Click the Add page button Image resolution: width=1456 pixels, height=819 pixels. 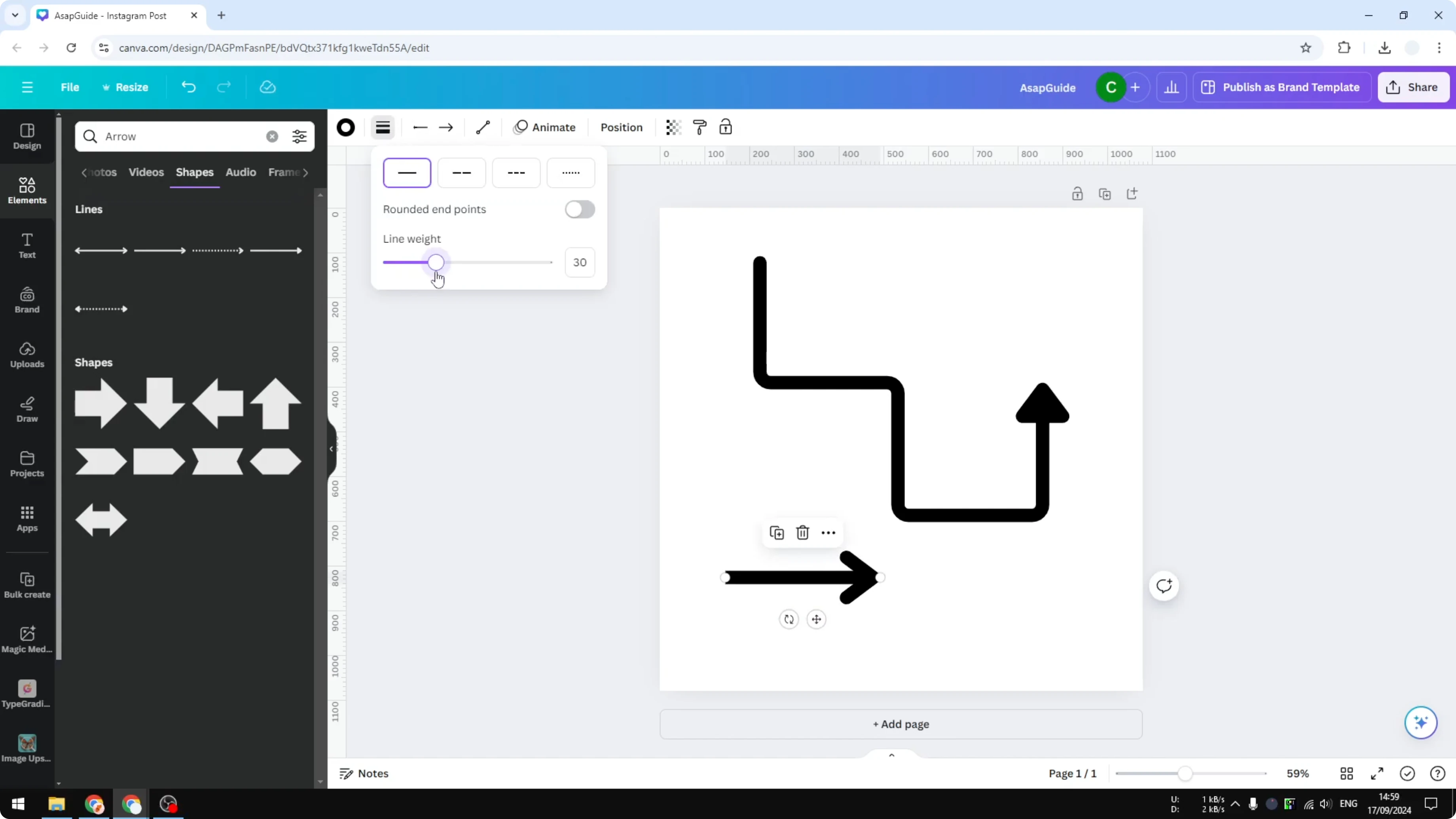901,724
